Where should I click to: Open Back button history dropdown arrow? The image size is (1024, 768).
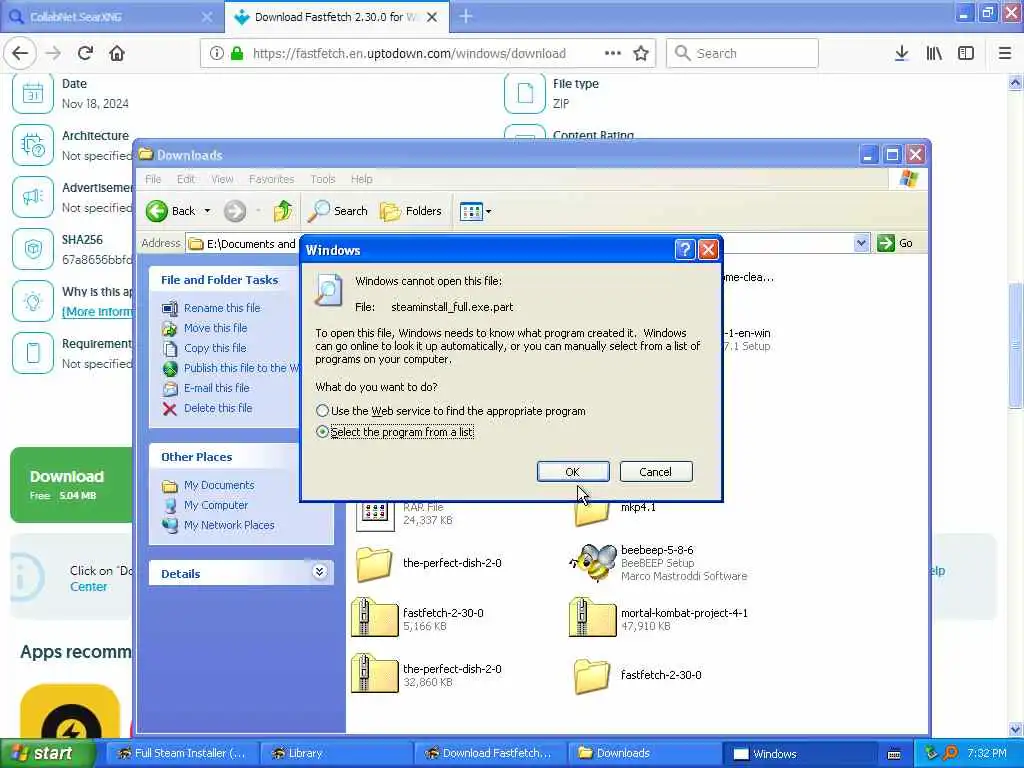pos(207,211)
